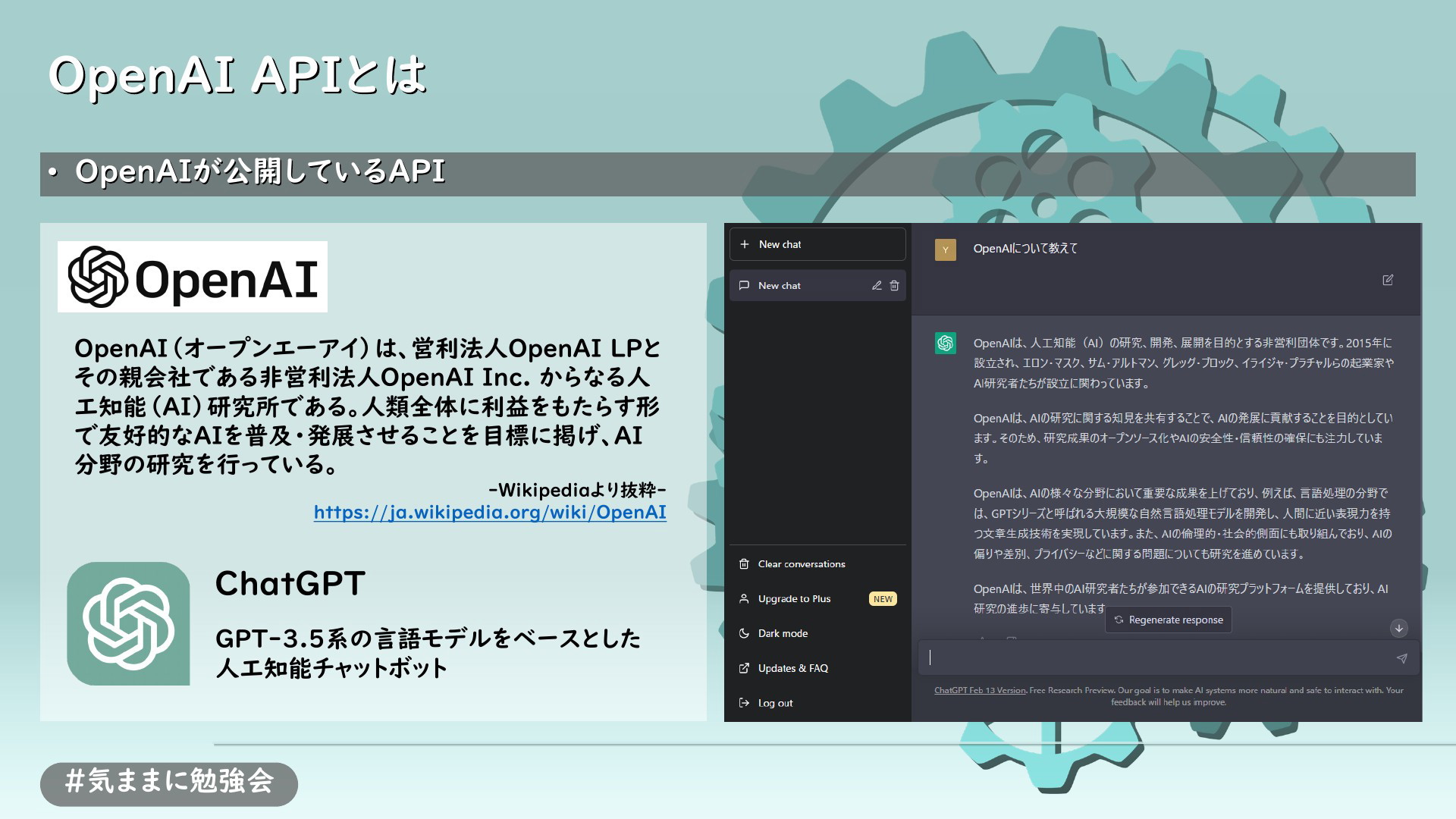Click the chat message input field
The height and width of the screenshot is (819, 1456).
coord(1168,658)
